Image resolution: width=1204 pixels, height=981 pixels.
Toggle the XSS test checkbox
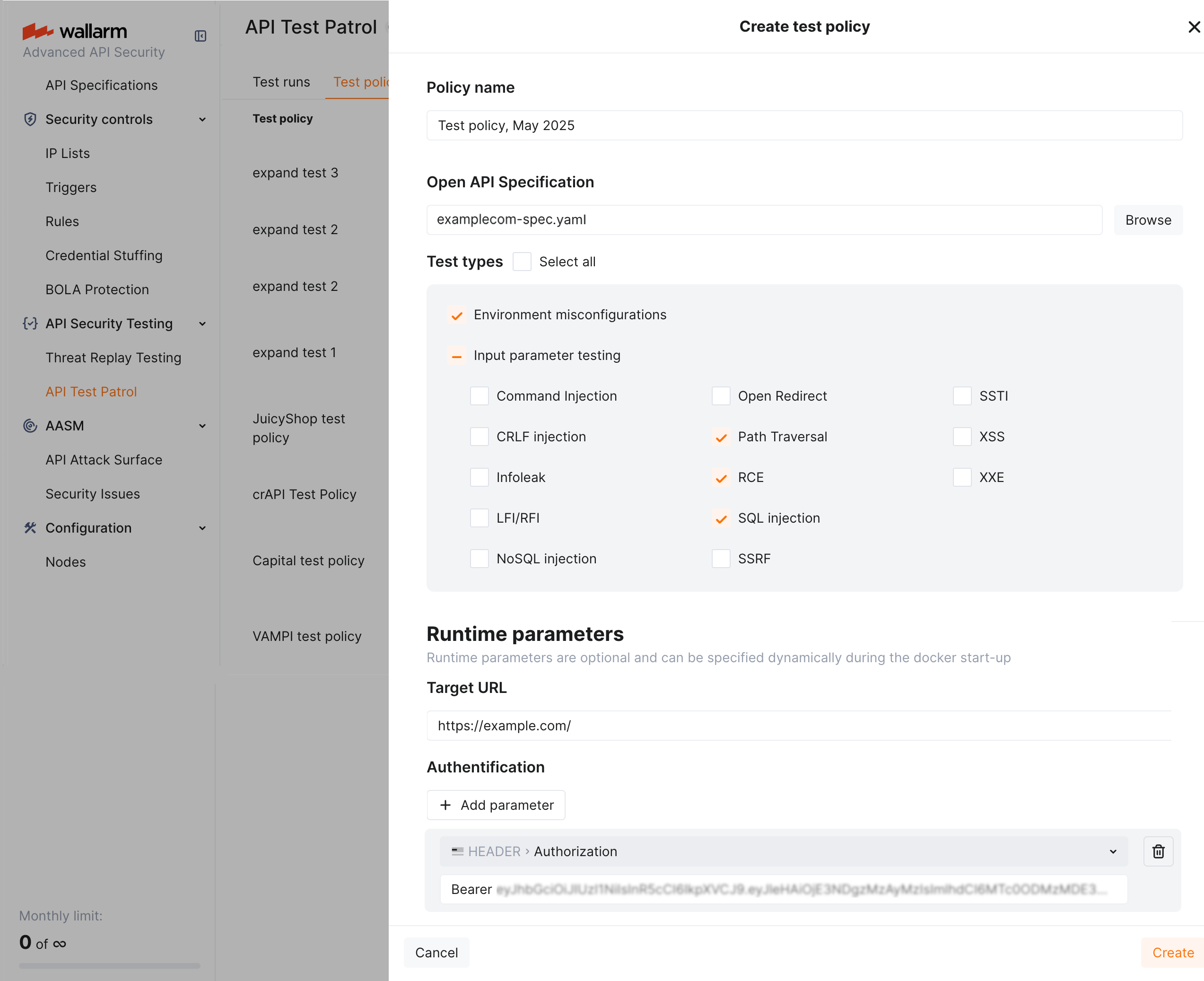point(961,437)
